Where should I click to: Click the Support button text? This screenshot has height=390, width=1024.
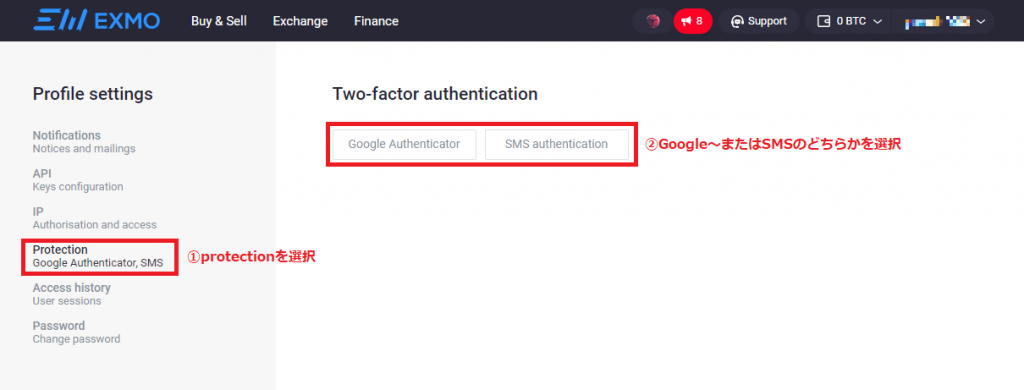[767, 22]
